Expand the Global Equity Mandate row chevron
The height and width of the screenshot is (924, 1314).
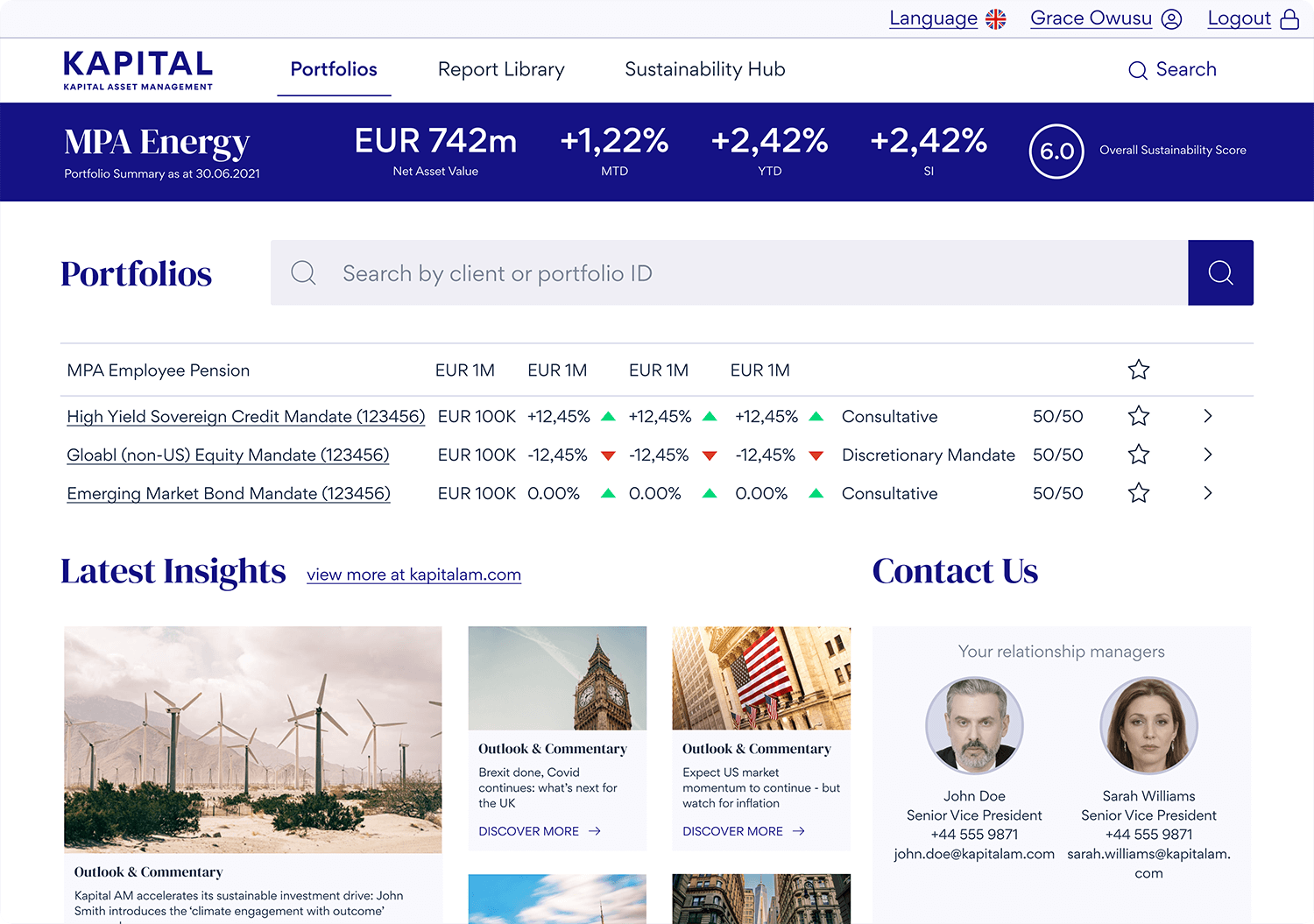(x=1207, y=455)
